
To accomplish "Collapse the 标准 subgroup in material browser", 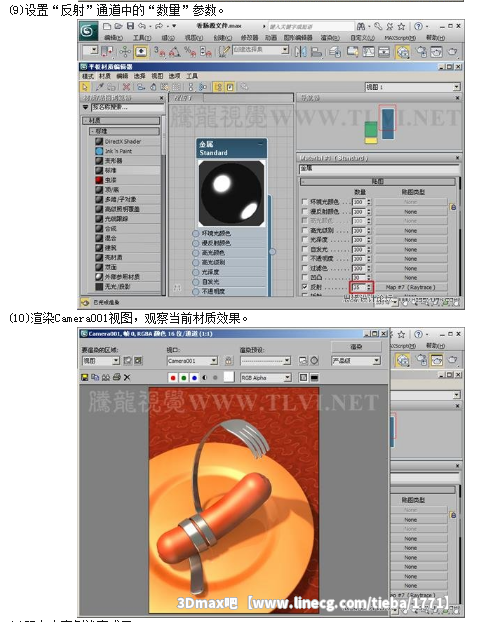I will pos(125,131).
